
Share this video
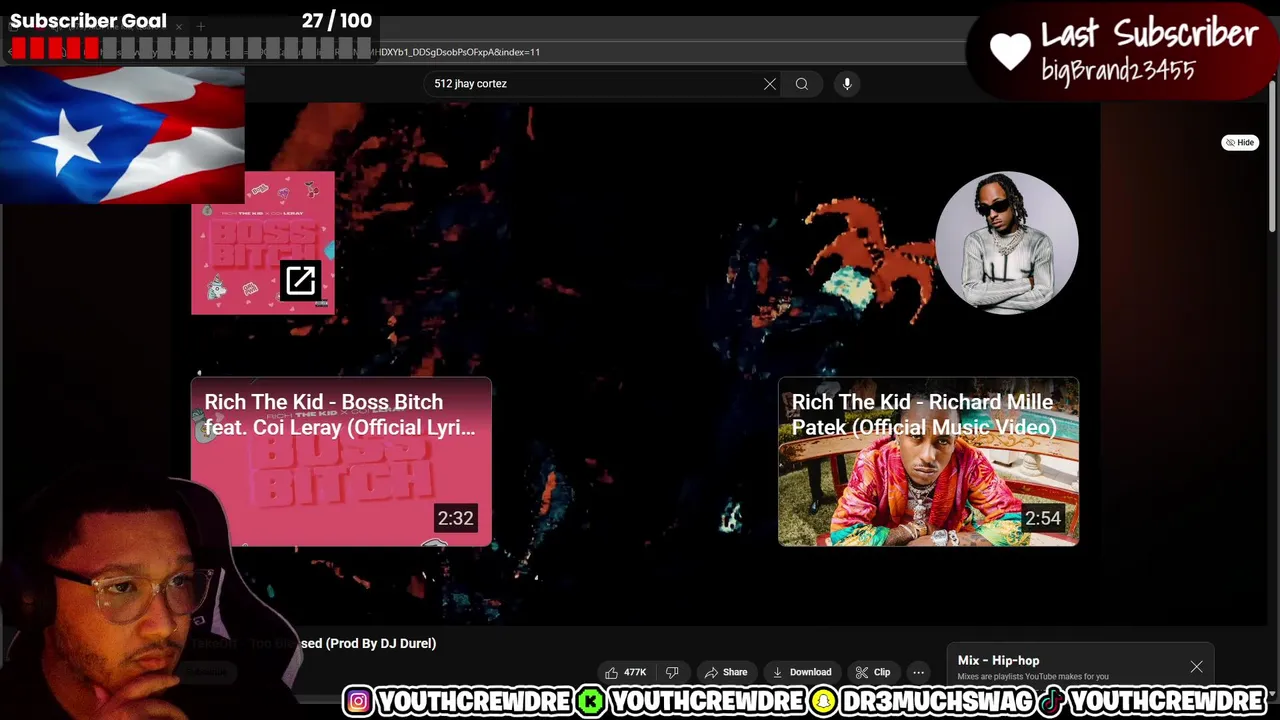[x=726, y=672]
